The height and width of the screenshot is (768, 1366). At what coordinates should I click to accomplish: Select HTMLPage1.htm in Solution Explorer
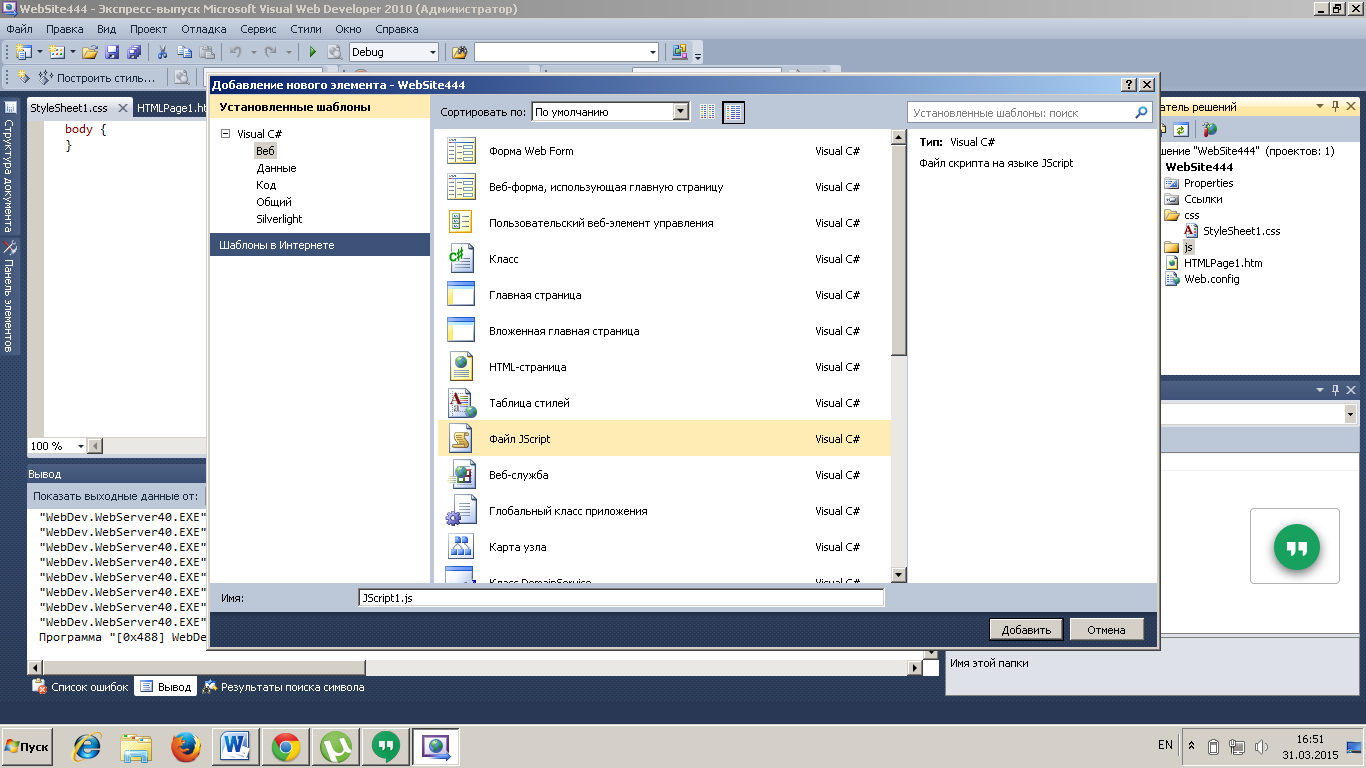[x=1223, y=263]
